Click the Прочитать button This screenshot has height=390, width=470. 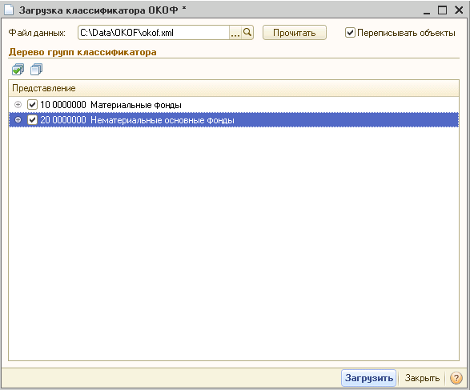(x=294, y=33)
